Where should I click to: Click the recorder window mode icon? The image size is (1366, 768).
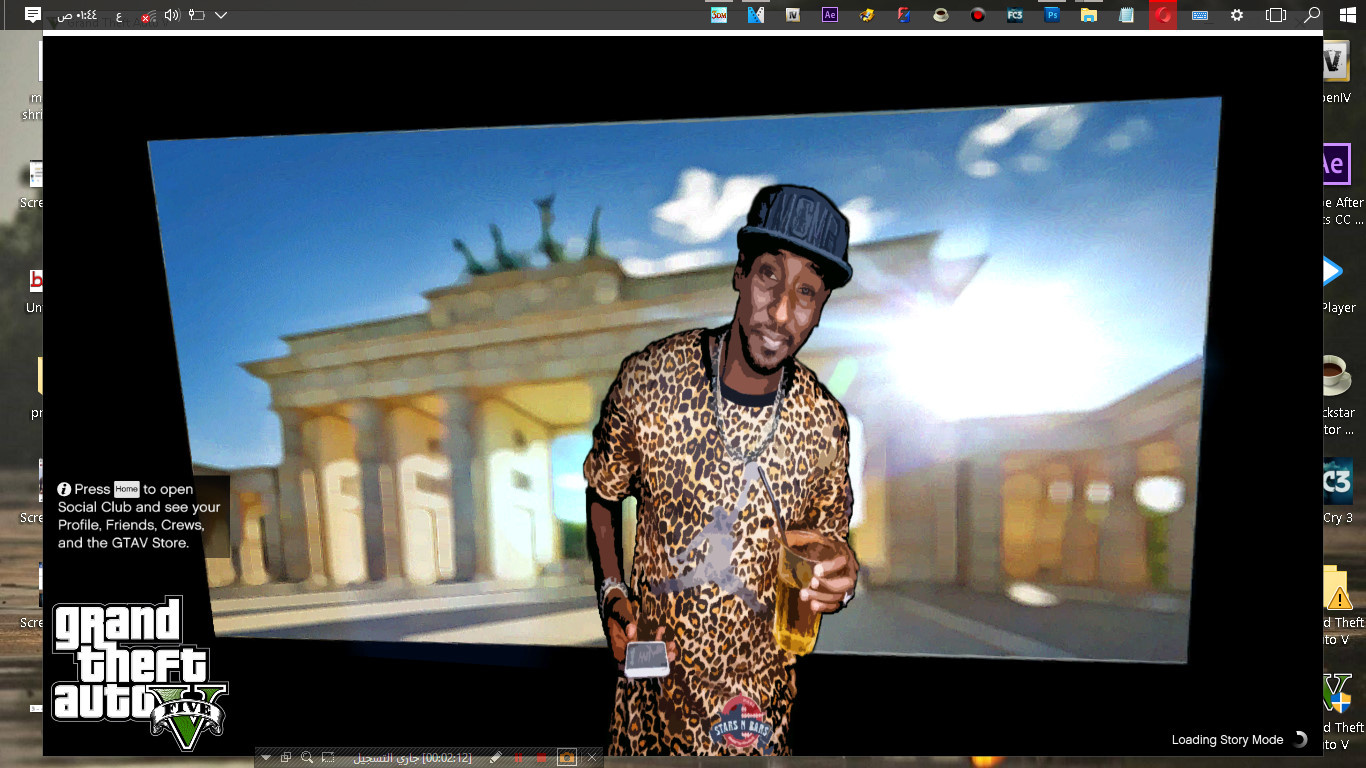[x=286, y=758]
